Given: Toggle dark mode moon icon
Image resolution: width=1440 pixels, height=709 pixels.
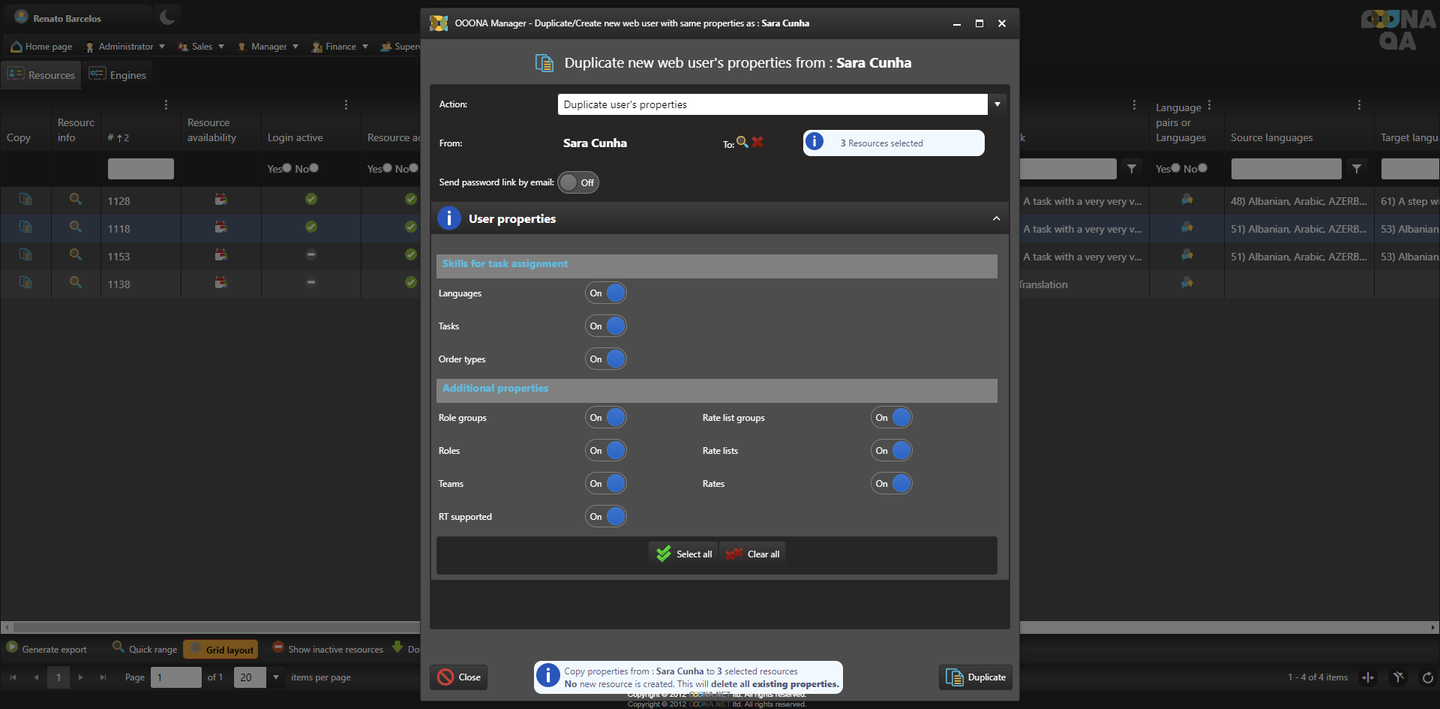Looking at the screenshot, I should (168, 17).
